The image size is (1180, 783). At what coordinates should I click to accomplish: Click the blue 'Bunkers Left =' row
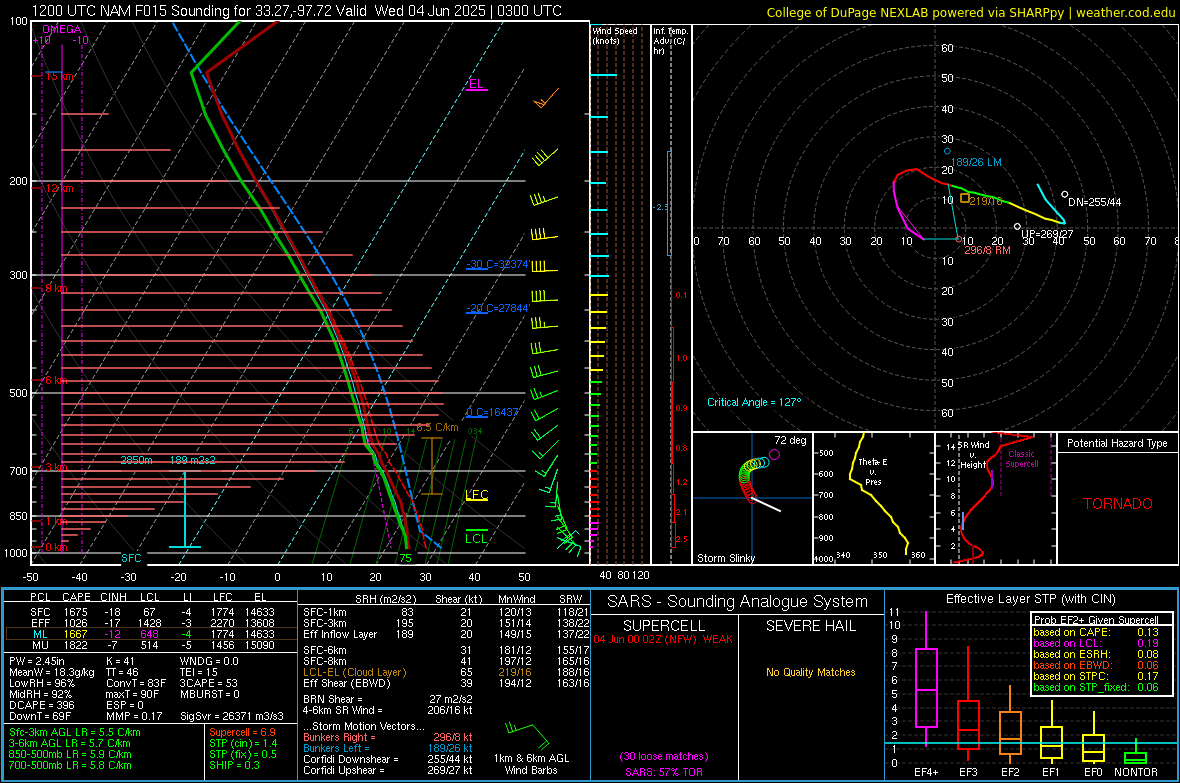coord(387,748)
